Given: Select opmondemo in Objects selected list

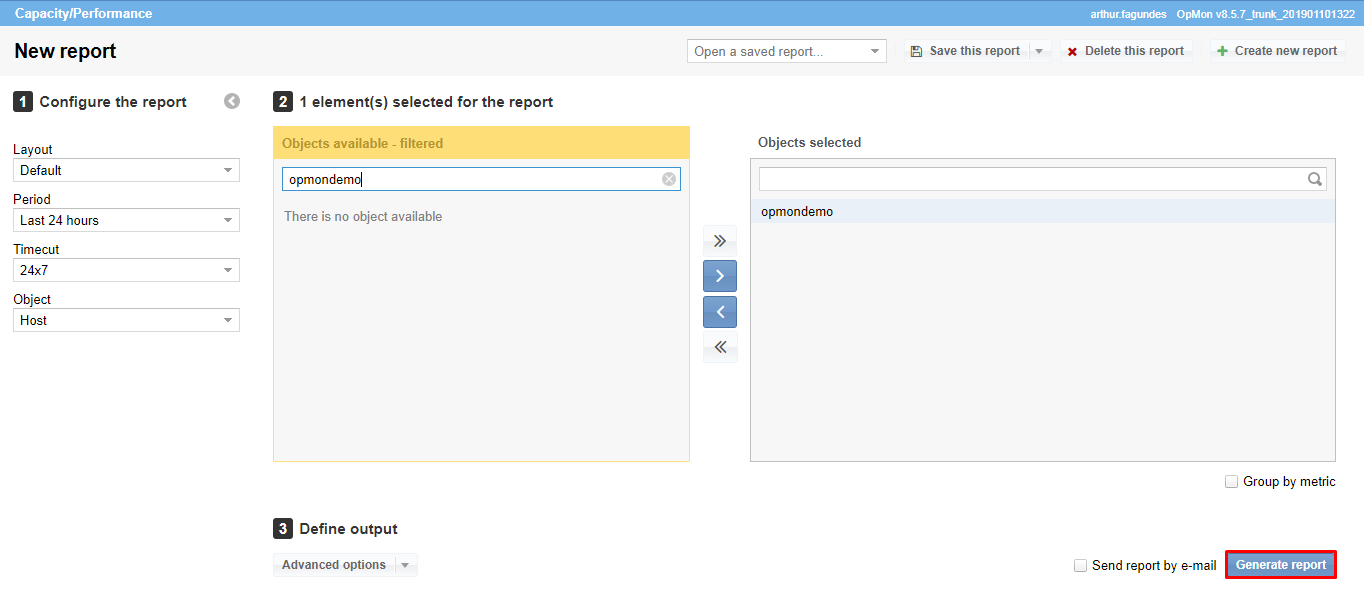Looking at the screenshot, I should (797, 212).
